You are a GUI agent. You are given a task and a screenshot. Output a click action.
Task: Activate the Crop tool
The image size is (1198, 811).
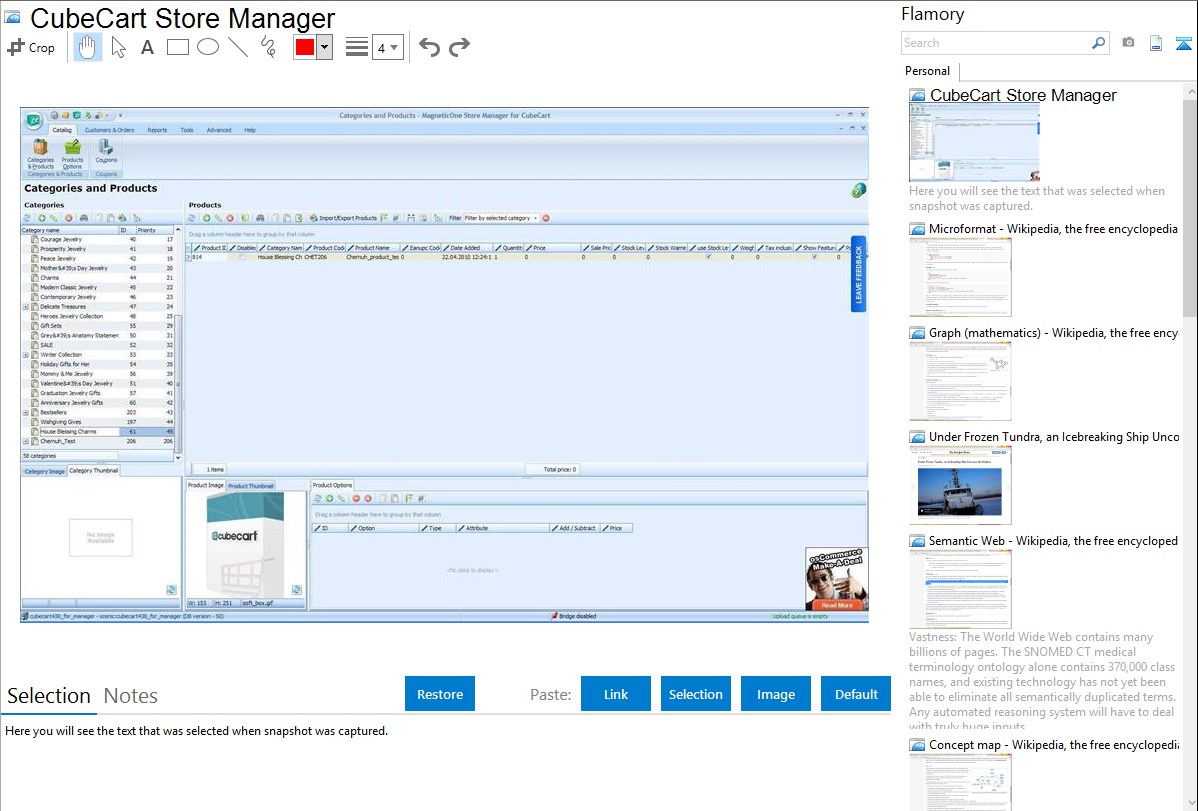31,47
